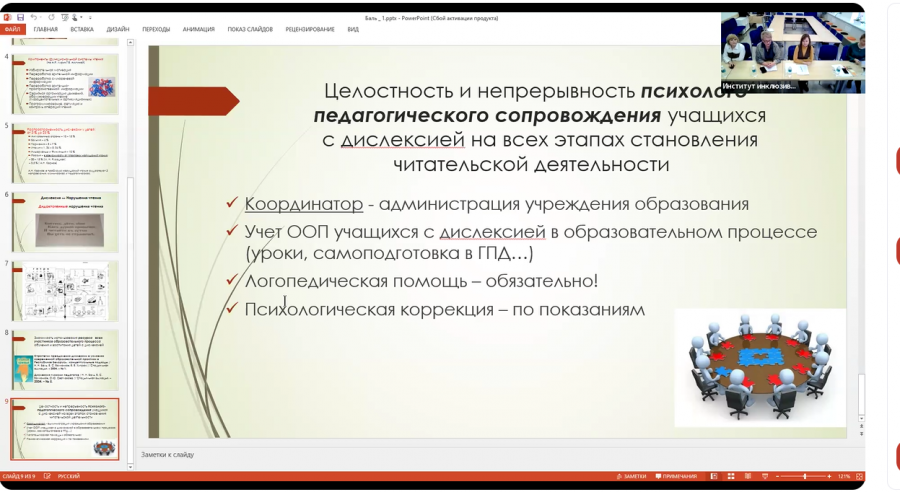Screen dimensions: 900x492
Task: Expand the undo history dropdown arrow
Action: click(40, 17)
